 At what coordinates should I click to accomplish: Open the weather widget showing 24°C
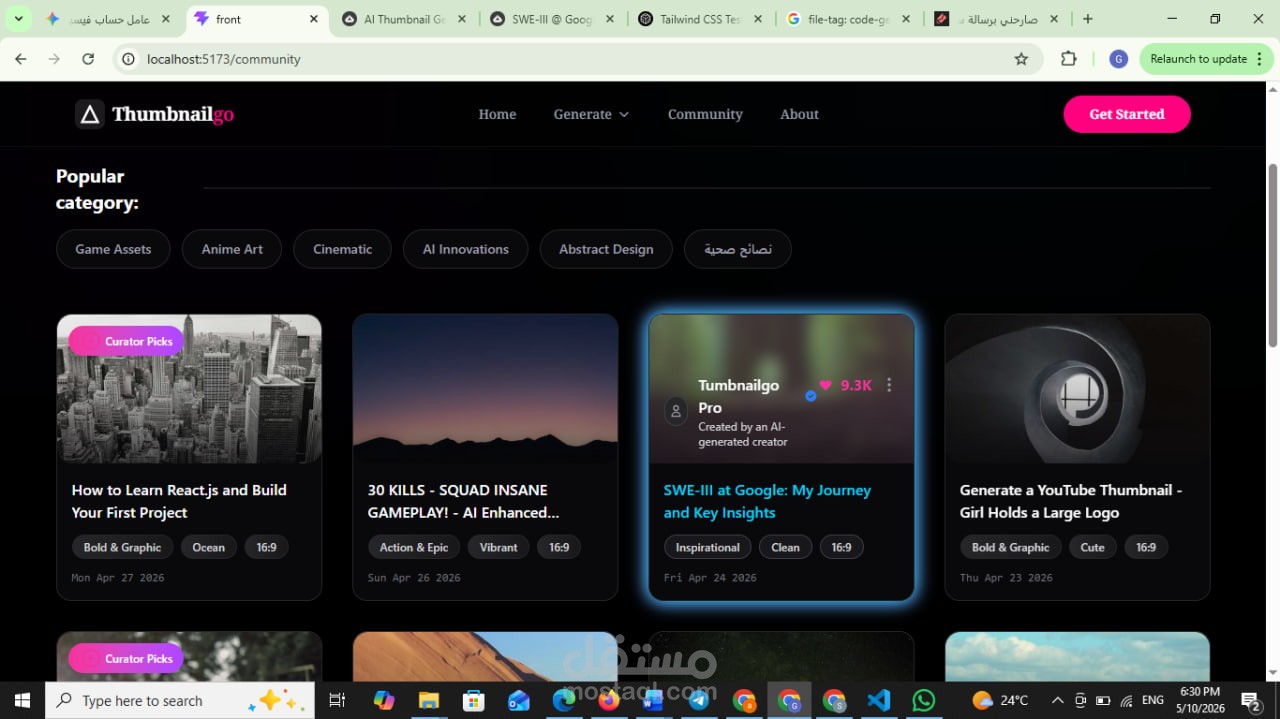tap(1000, 700)
